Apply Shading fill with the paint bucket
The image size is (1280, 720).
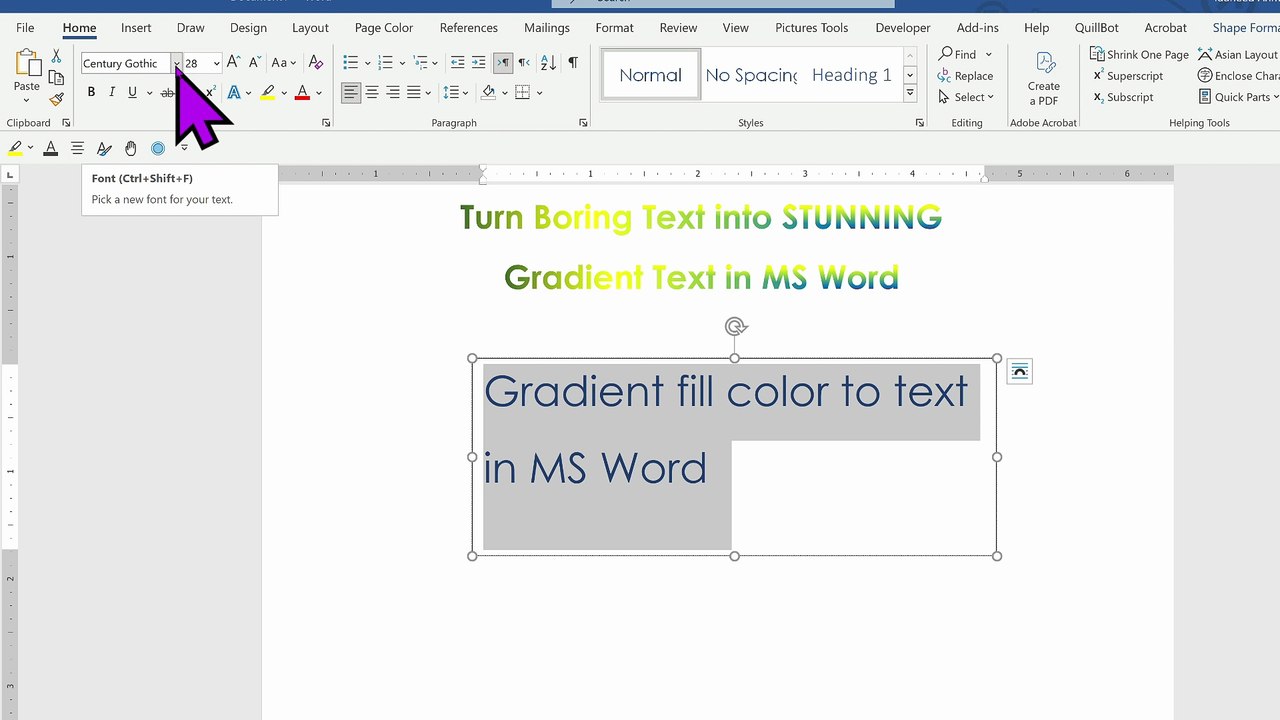click(x=489, y=93)
